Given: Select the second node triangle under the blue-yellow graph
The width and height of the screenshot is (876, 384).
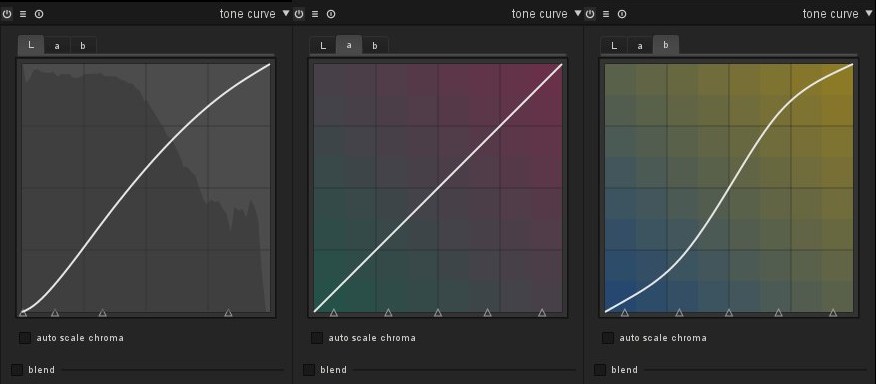Looking at the screenshot, I should pos(679,313).
